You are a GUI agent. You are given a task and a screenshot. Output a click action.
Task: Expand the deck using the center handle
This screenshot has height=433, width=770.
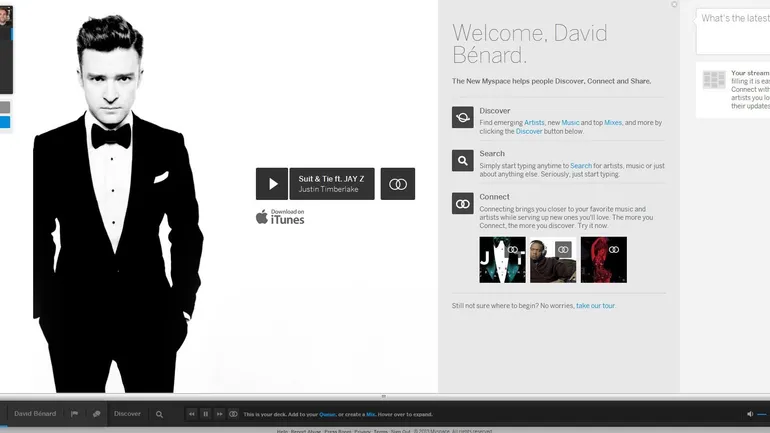pyautogui.click(x=384, y=396)
